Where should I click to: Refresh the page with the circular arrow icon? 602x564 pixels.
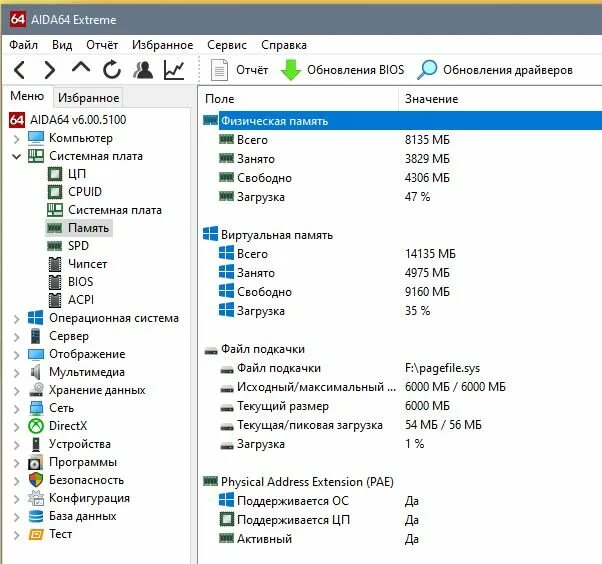pyautogui.click(x=112, y=70)
